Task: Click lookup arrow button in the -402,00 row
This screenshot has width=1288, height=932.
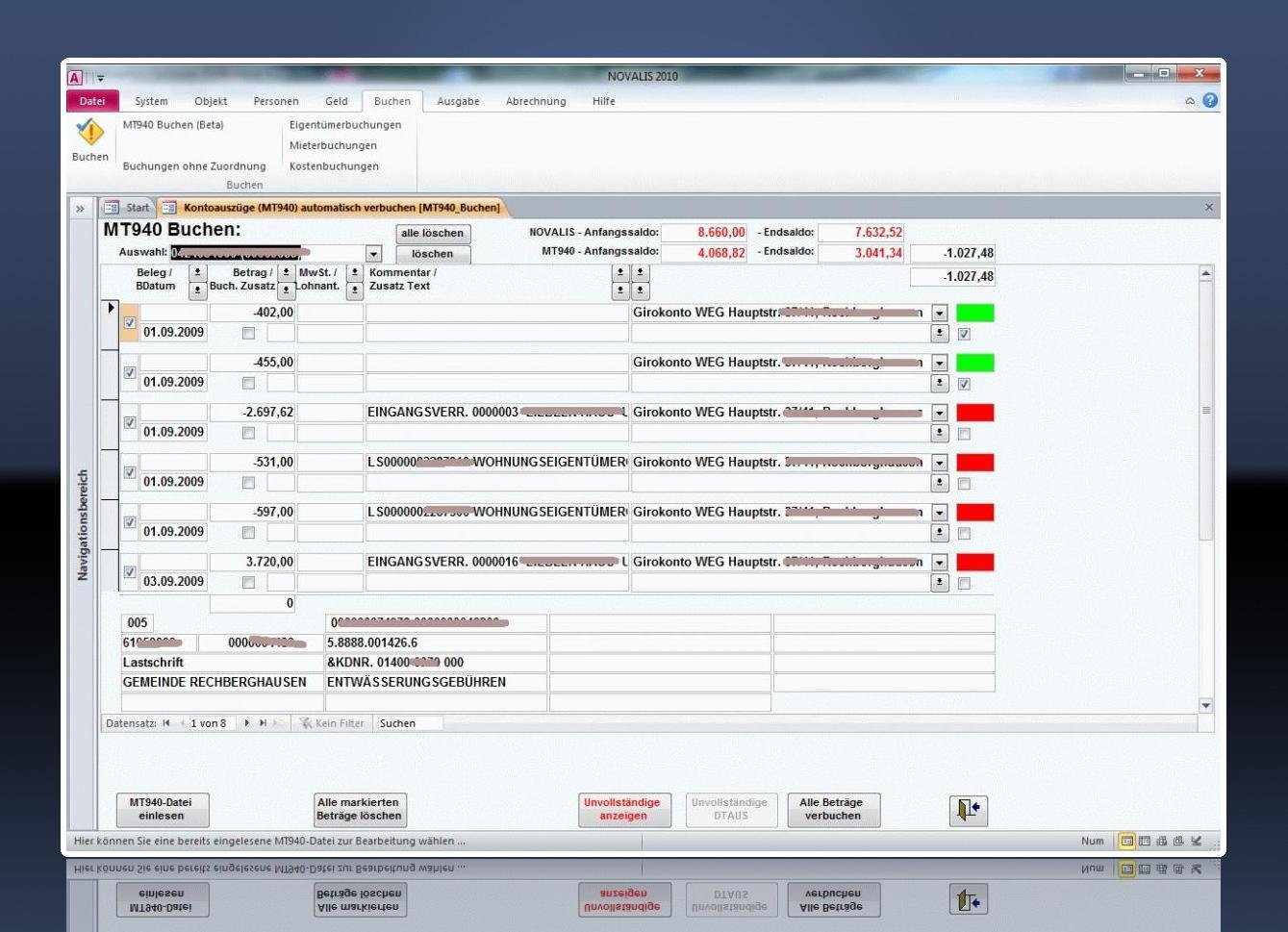Action: 940,333
